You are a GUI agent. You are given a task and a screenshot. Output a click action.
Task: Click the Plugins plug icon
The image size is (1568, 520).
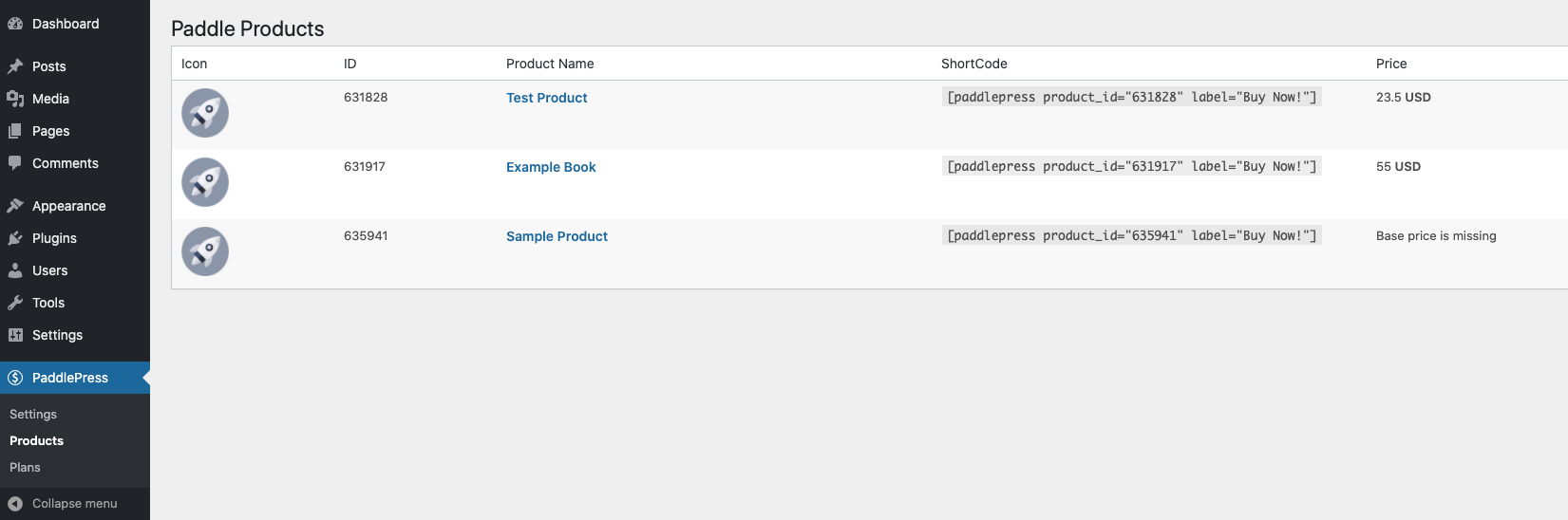[15, 238]
